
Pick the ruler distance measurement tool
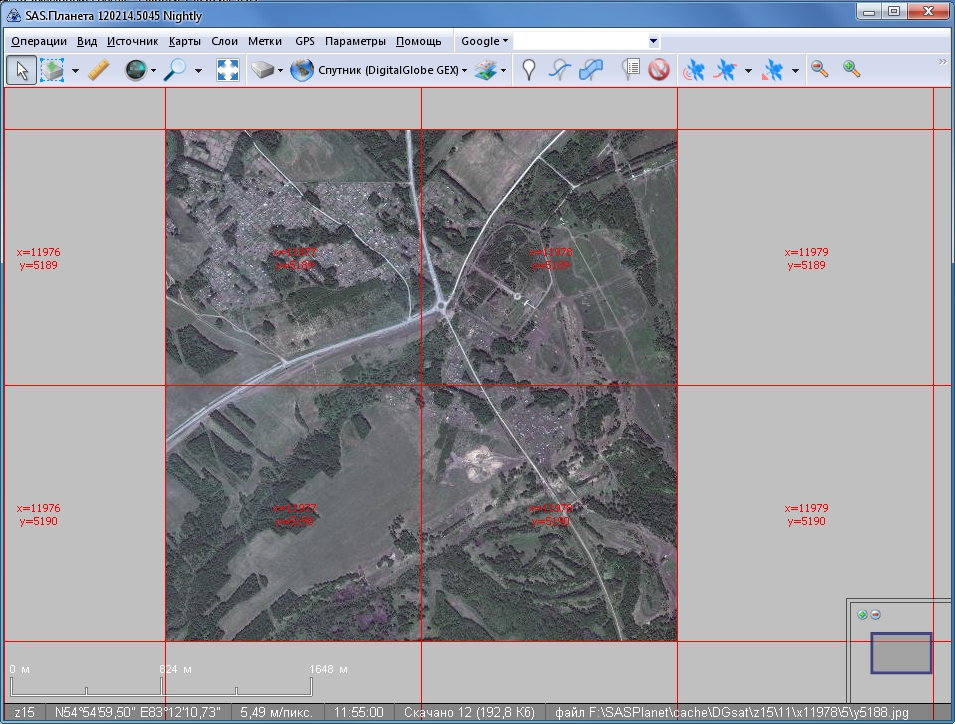(98, 70)
